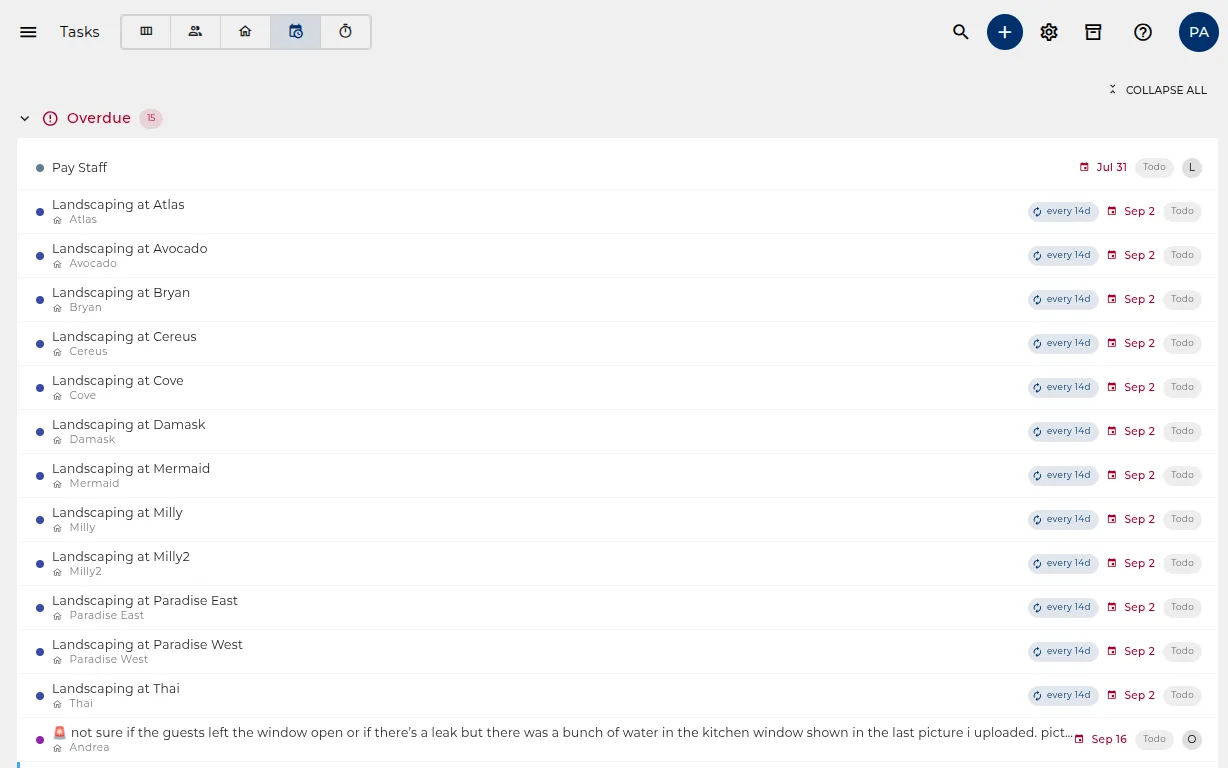The width and height of the screenshot is (1228, 768).
Task: Click Todo status on Landscaping at Atlas
Action: (1182, 211)
